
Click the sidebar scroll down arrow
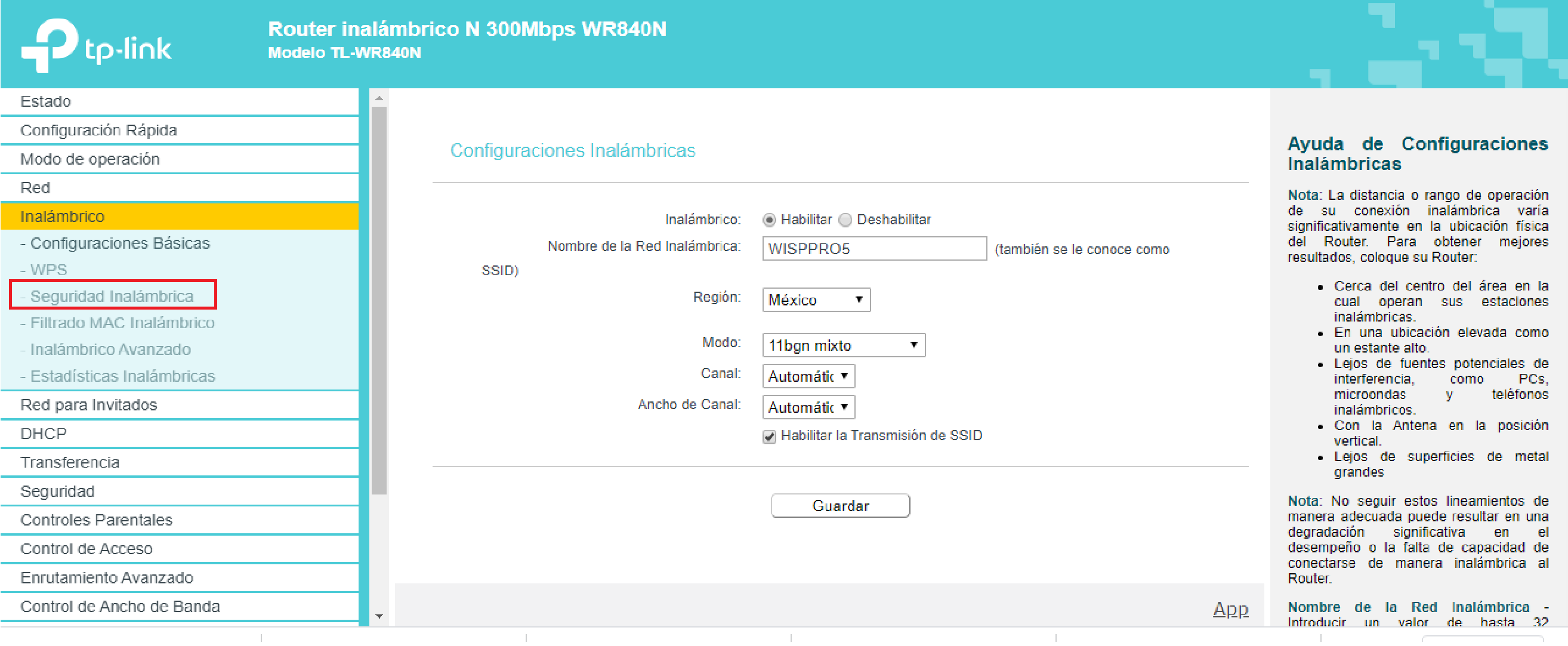(x=379, y=616)
